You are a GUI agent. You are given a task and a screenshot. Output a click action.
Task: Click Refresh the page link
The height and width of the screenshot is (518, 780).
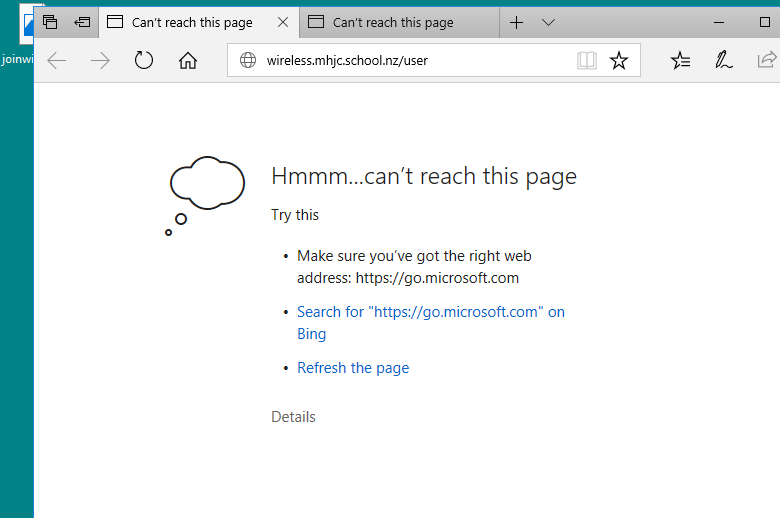click(x=353, y=368)
